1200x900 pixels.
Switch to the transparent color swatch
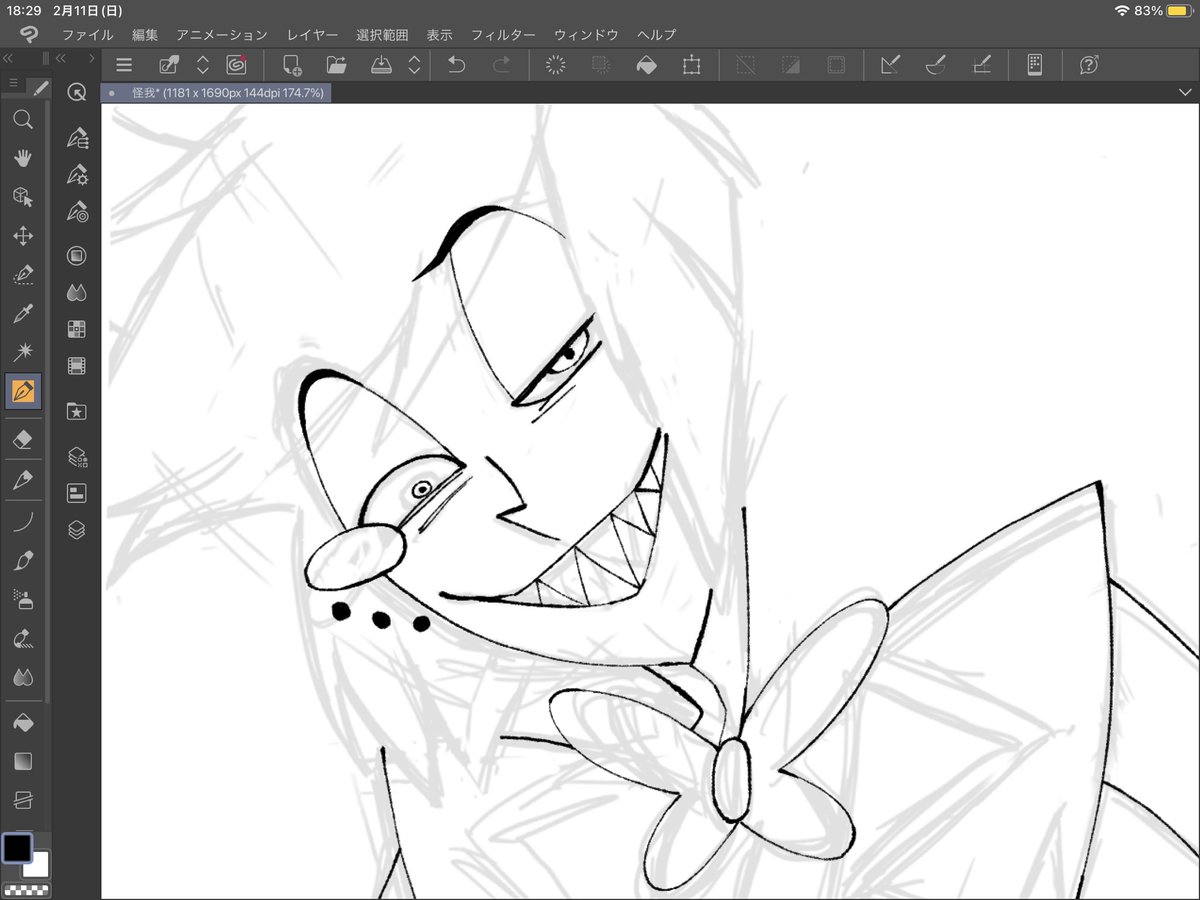pos(24,889)
